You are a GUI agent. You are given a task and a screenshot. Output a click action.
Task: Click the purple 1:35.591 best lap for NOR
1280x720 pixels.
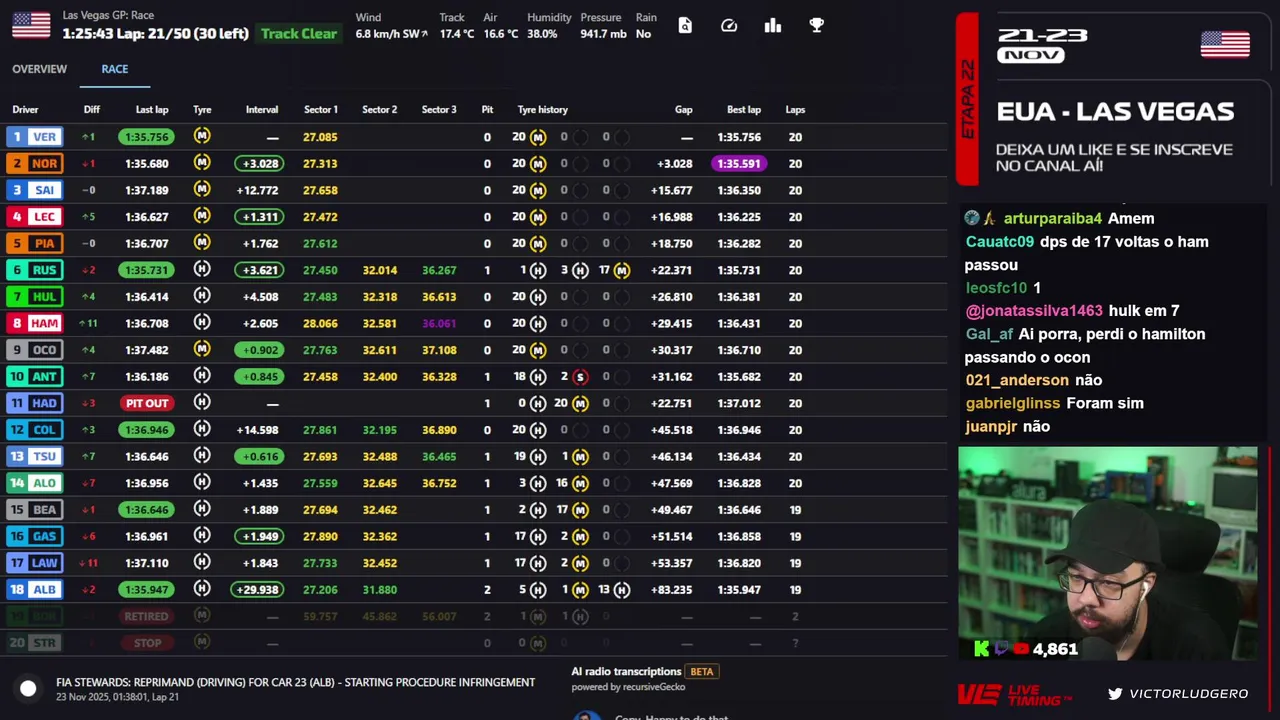[739, 163]
